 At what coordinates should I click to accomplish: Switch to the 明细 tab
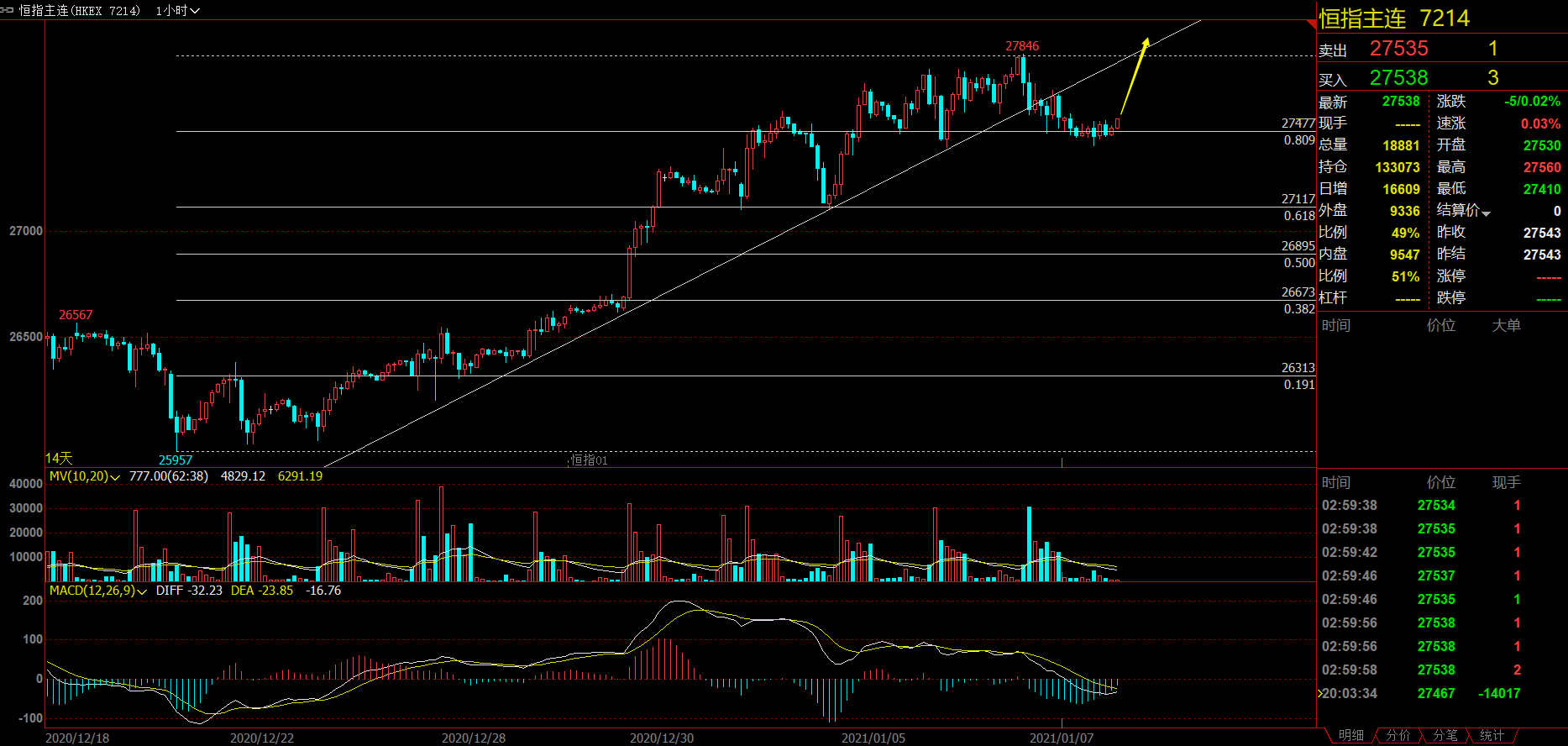(x=1350, y=736)
